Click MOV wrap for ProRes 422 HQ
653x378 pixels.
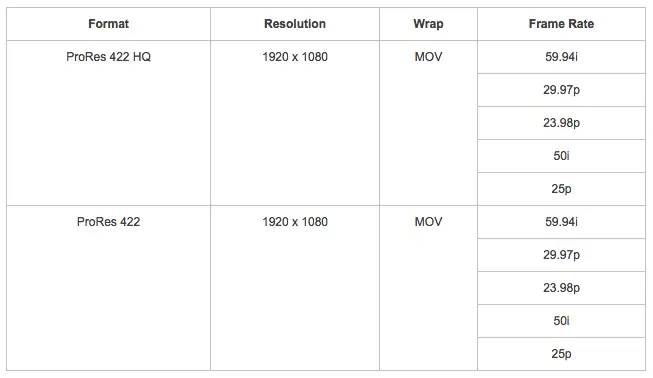pos(428,57)
